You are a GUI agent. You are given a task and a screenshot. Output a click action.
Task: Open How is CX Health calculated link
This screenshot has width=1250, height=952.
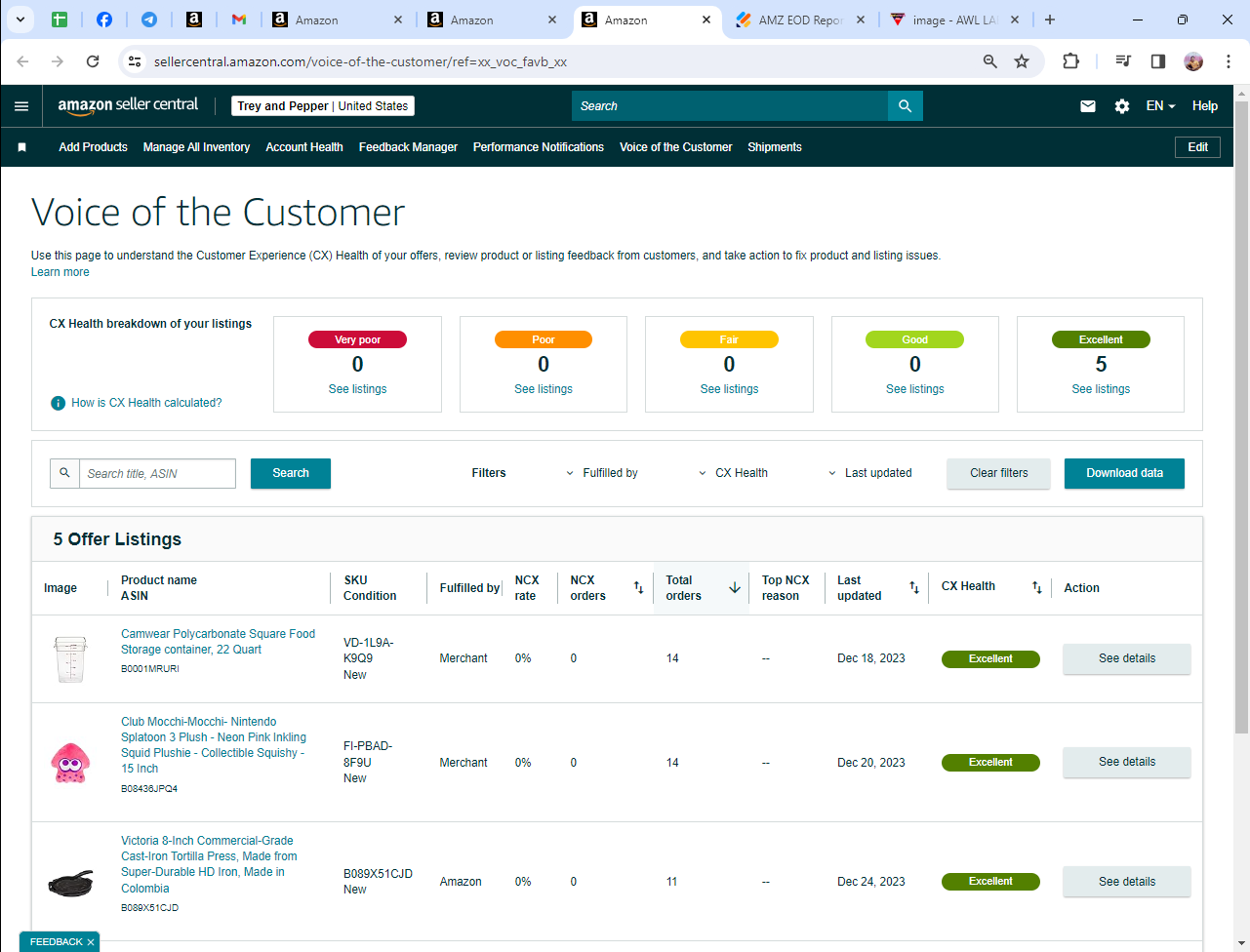pos(146,403)
